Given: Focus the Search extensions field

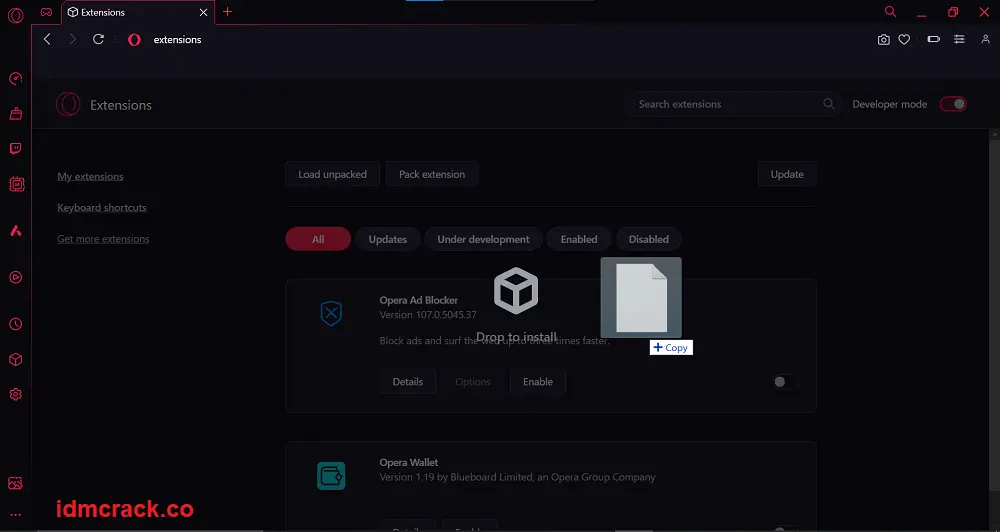Looking at the screenshot, I should [732, 104].
